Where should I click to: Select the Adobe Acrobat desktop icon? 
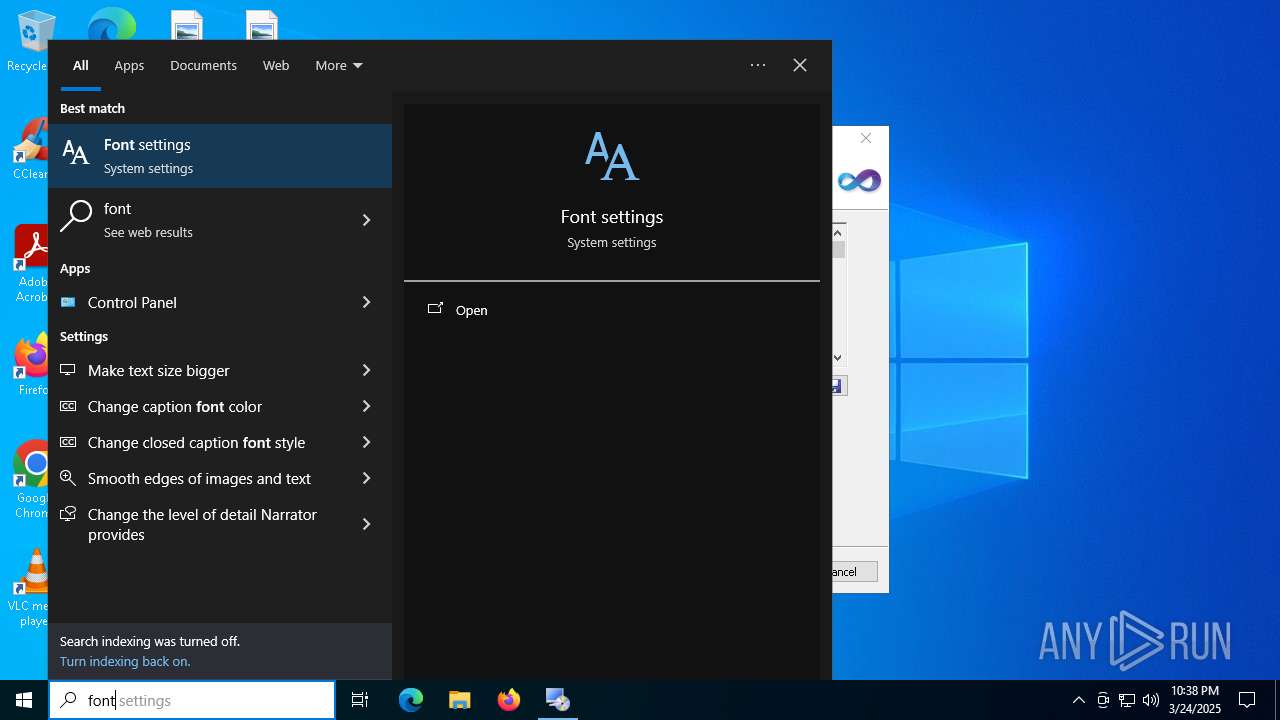pyautogui.click(x=30, y=263)
